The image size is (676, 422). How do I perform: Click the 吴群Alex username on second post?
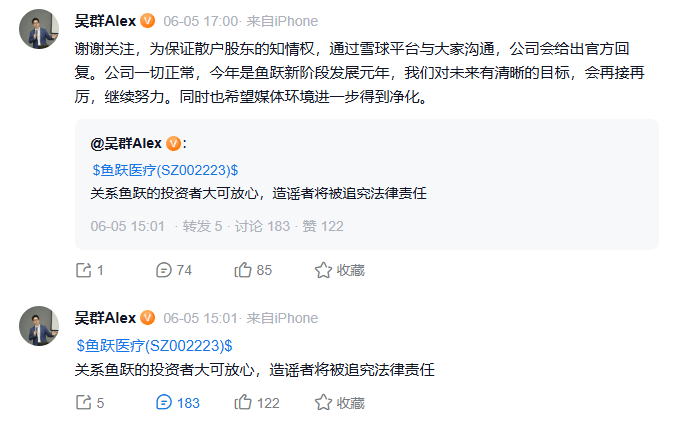click(105, 318)
